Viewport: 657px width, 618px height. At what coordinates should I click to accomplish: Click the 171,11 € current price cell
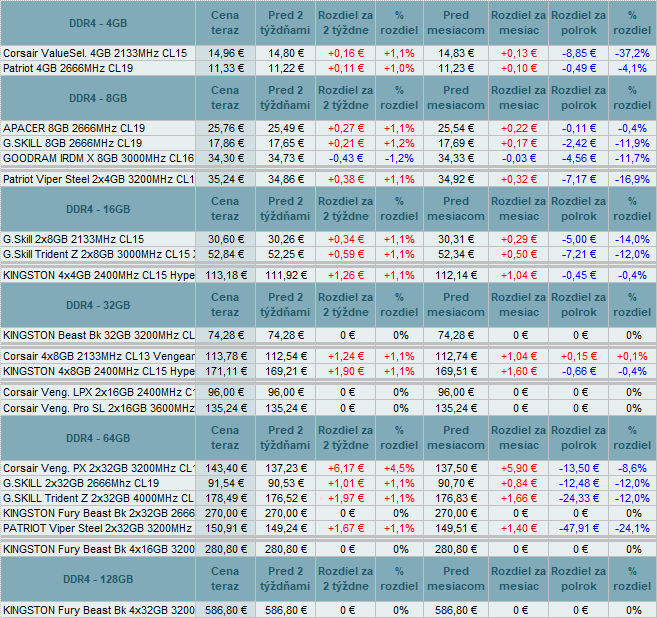pos(225,371)
